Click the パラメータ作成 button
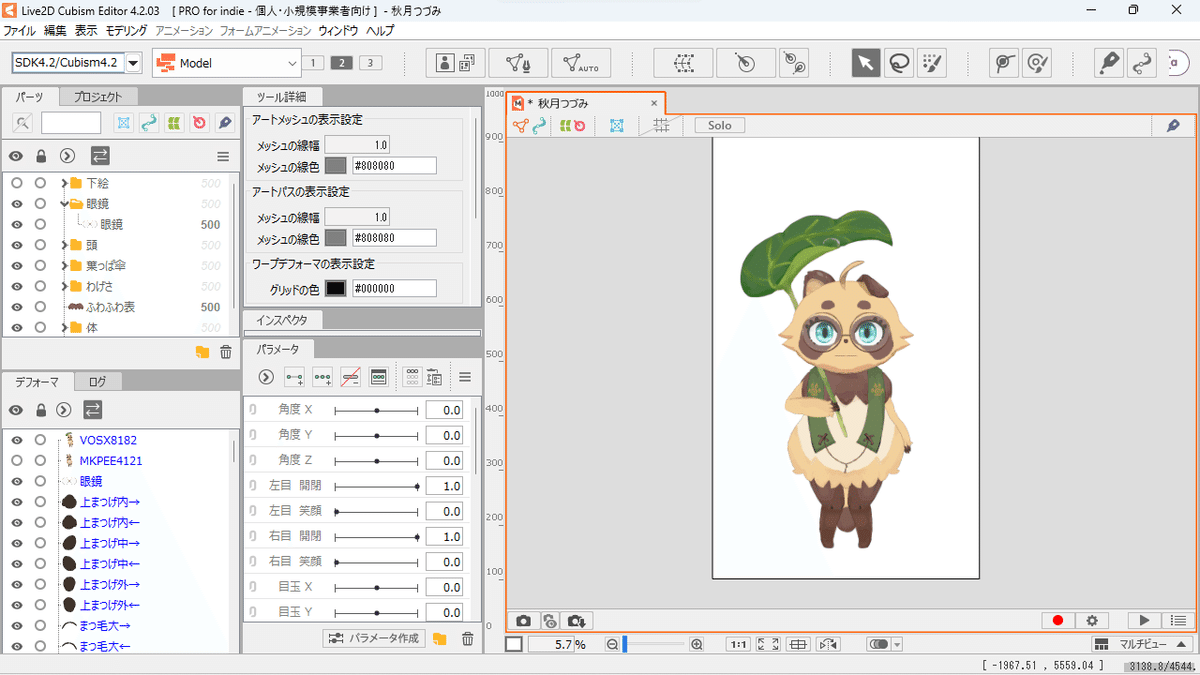 (x=374, y=639)
